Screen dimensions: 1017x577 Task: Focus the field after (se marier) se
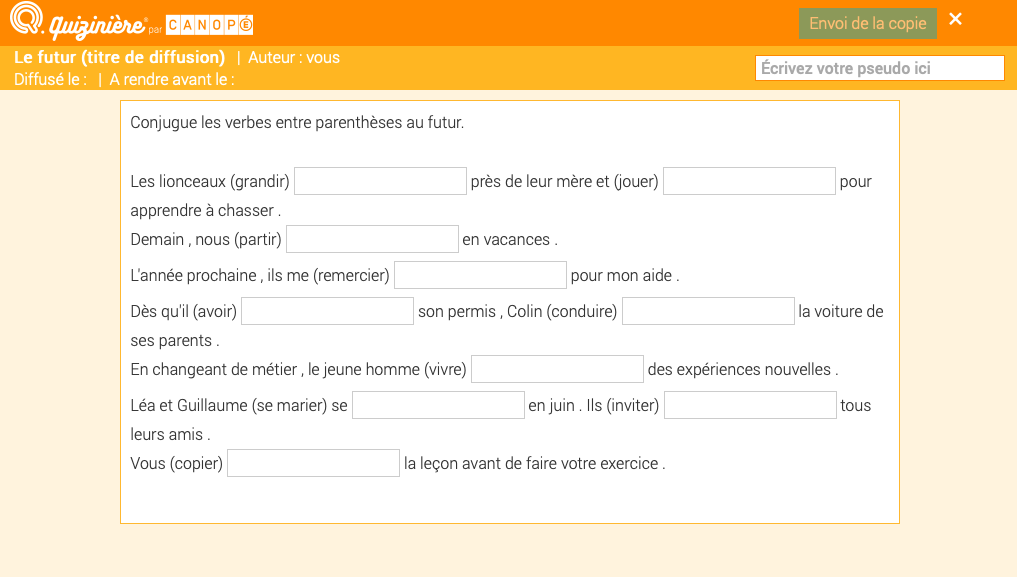click(x=438, y=405)
